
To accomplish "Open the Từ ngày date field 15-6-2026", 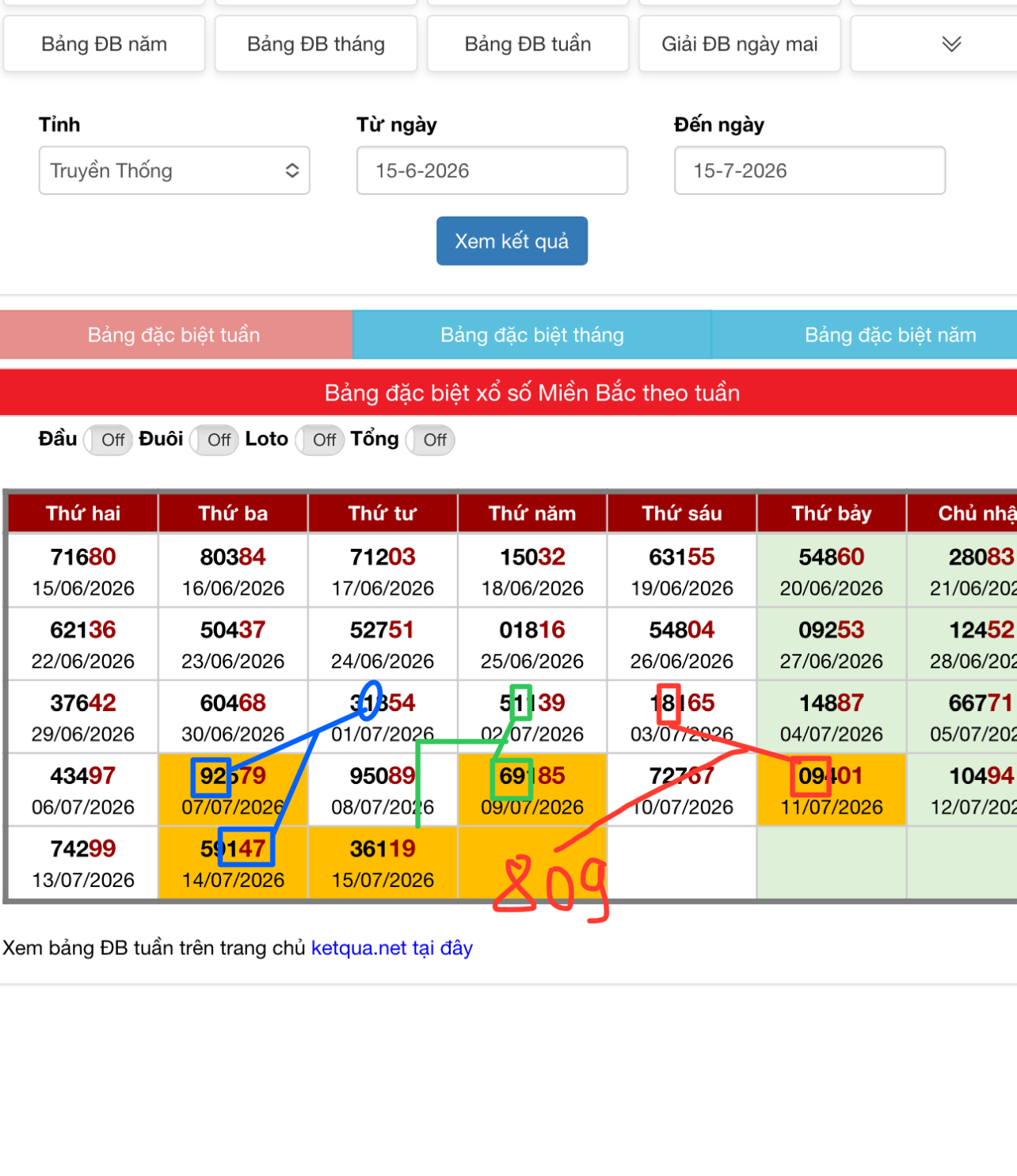I will point(492,170).
